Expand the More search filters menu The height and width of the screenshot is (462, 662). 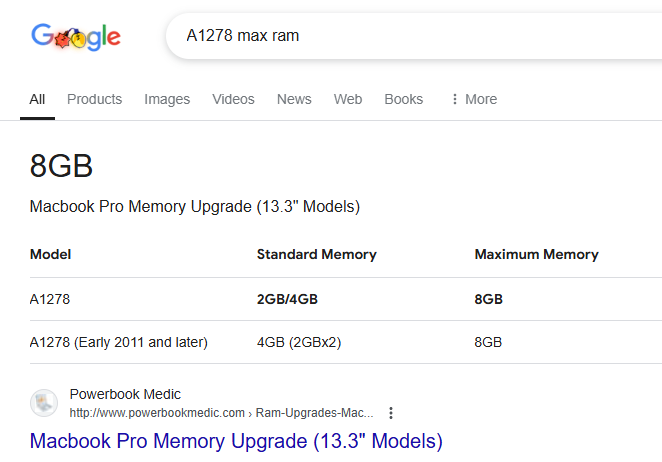coord(473,99)
